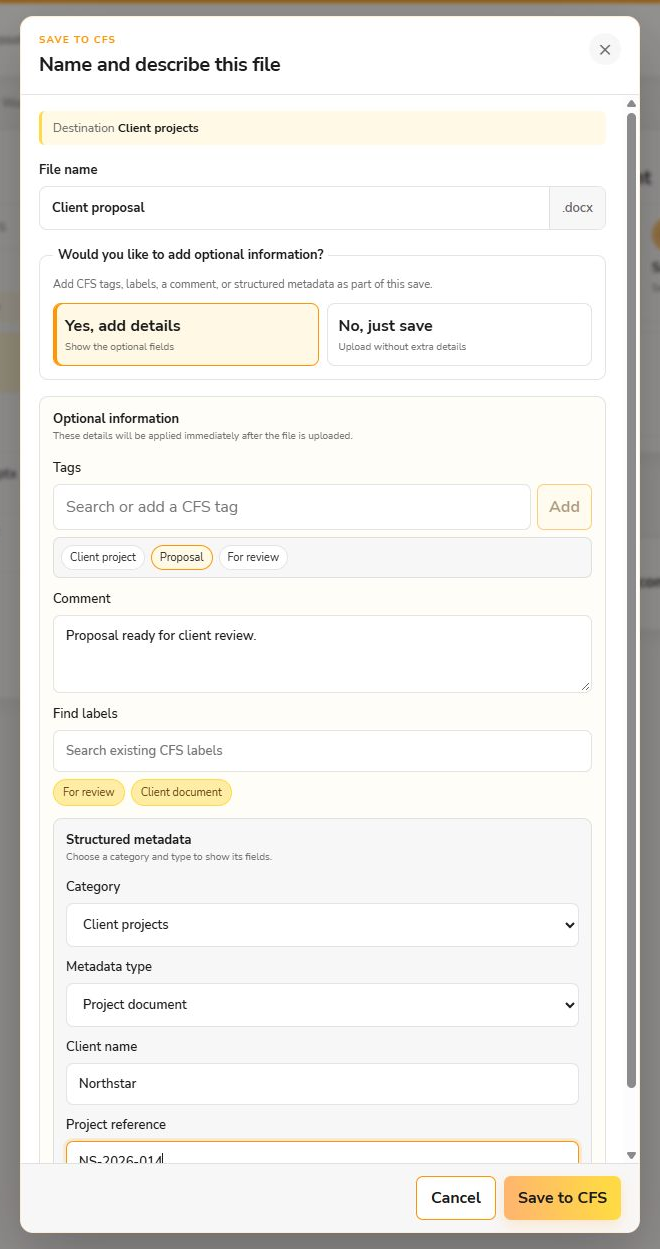Viewport: 660px width, 1249px height.
Task: Select "Yes, add details" option
Action: tap(186, 334)
